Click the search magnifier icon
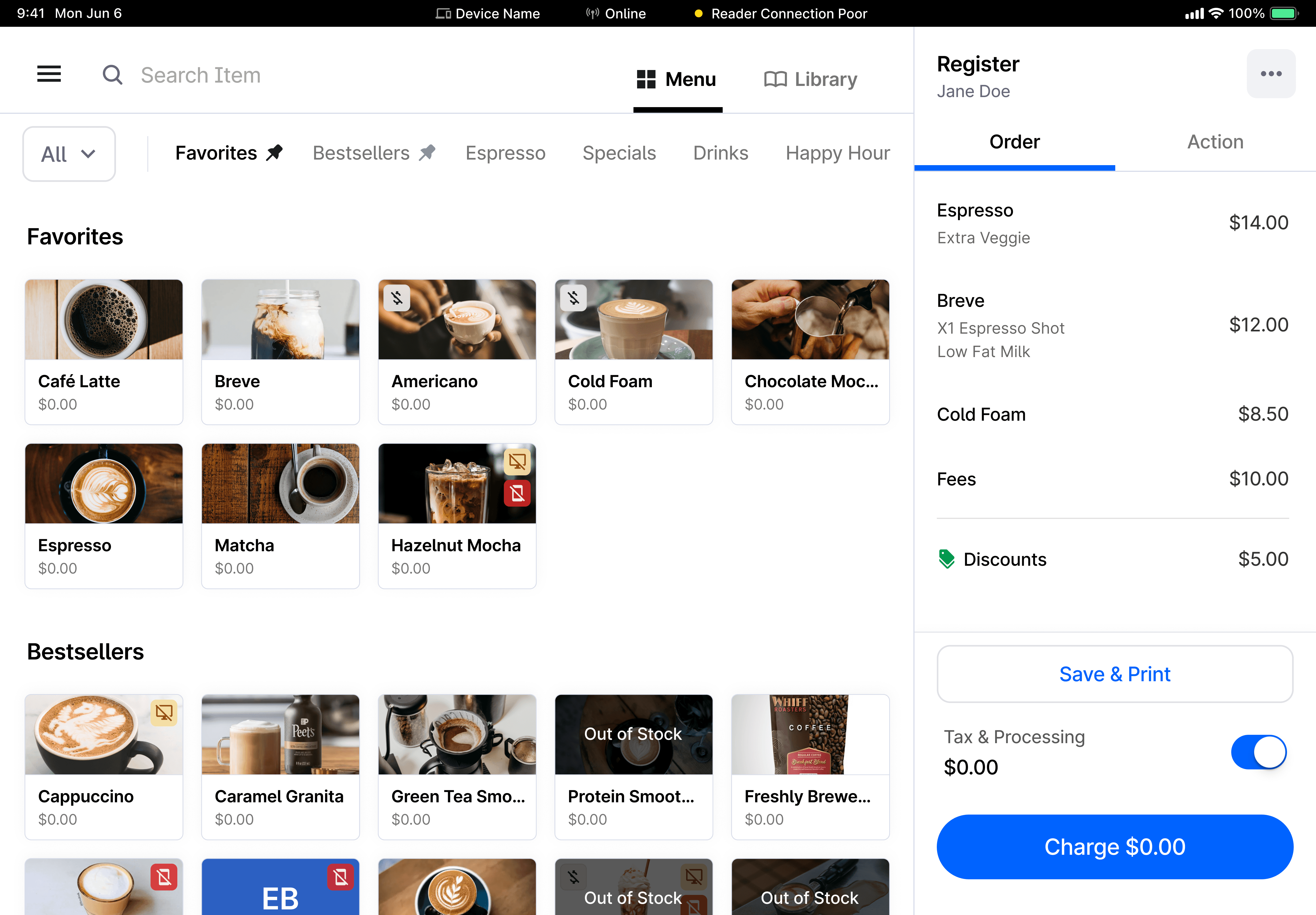1316x915 pixels. (112, 75)
